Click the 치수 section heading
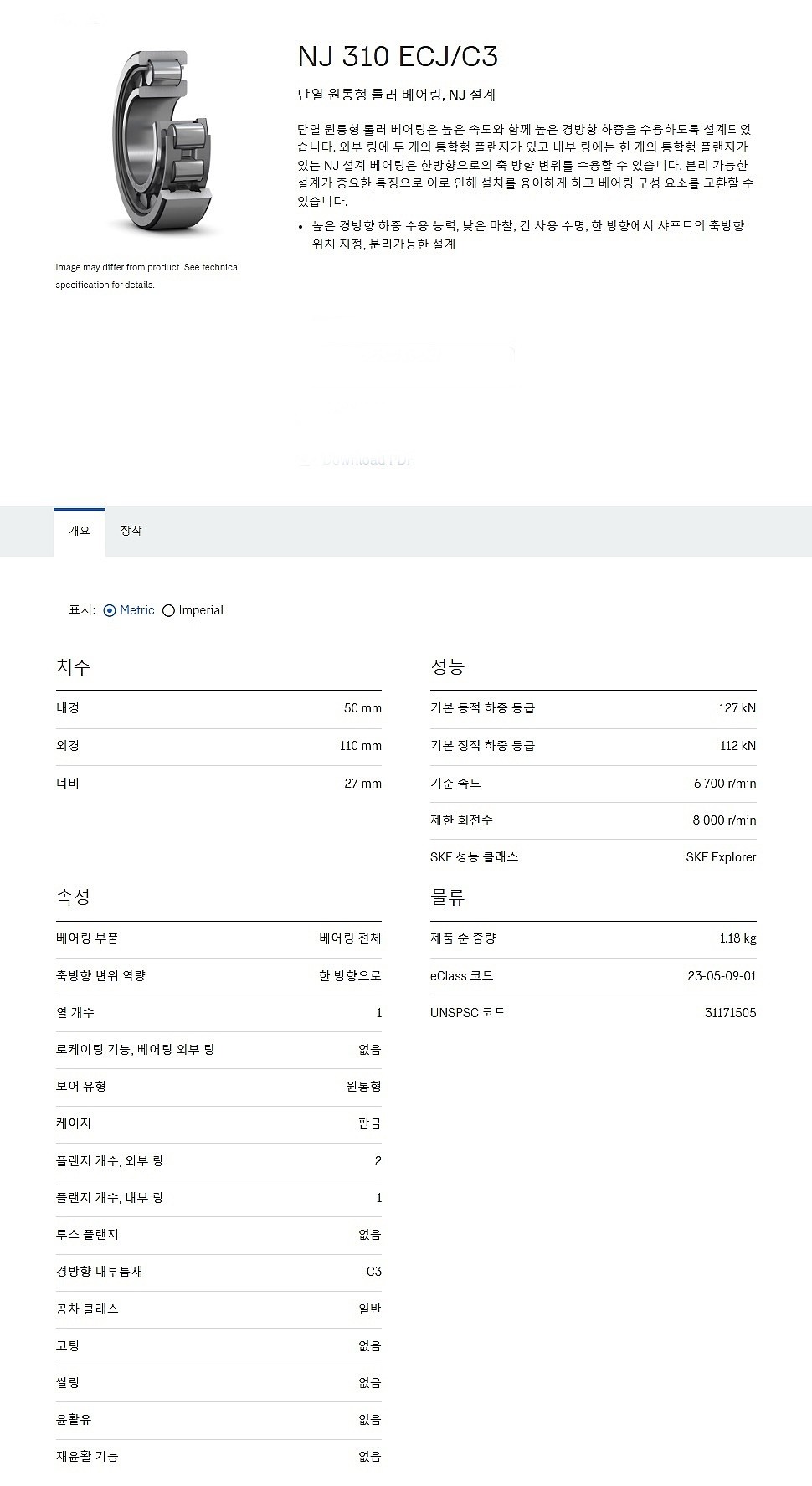Screen dimensions: 812x1486 pos(73,667)
